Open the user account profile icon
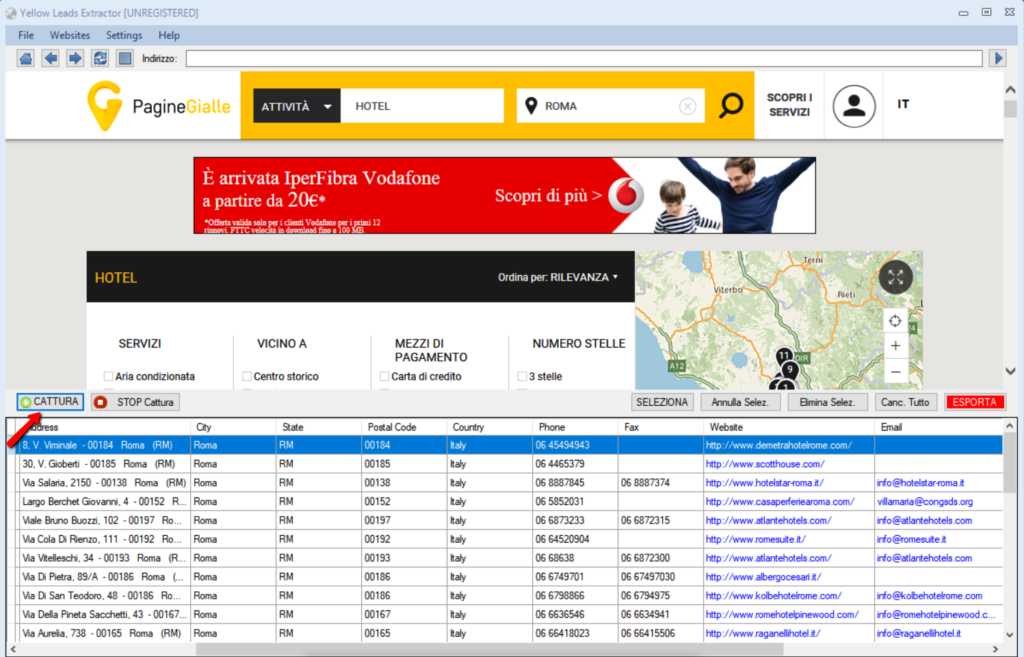This screenshot has height=657, width=1024. point(854,106)
